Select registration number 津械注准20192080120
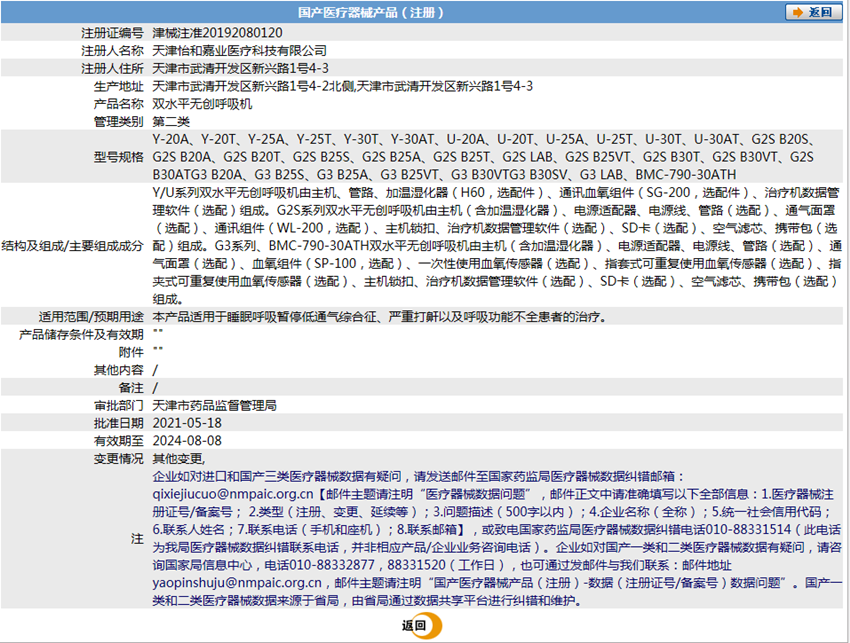The image size is (850, 643). (217, 33)
